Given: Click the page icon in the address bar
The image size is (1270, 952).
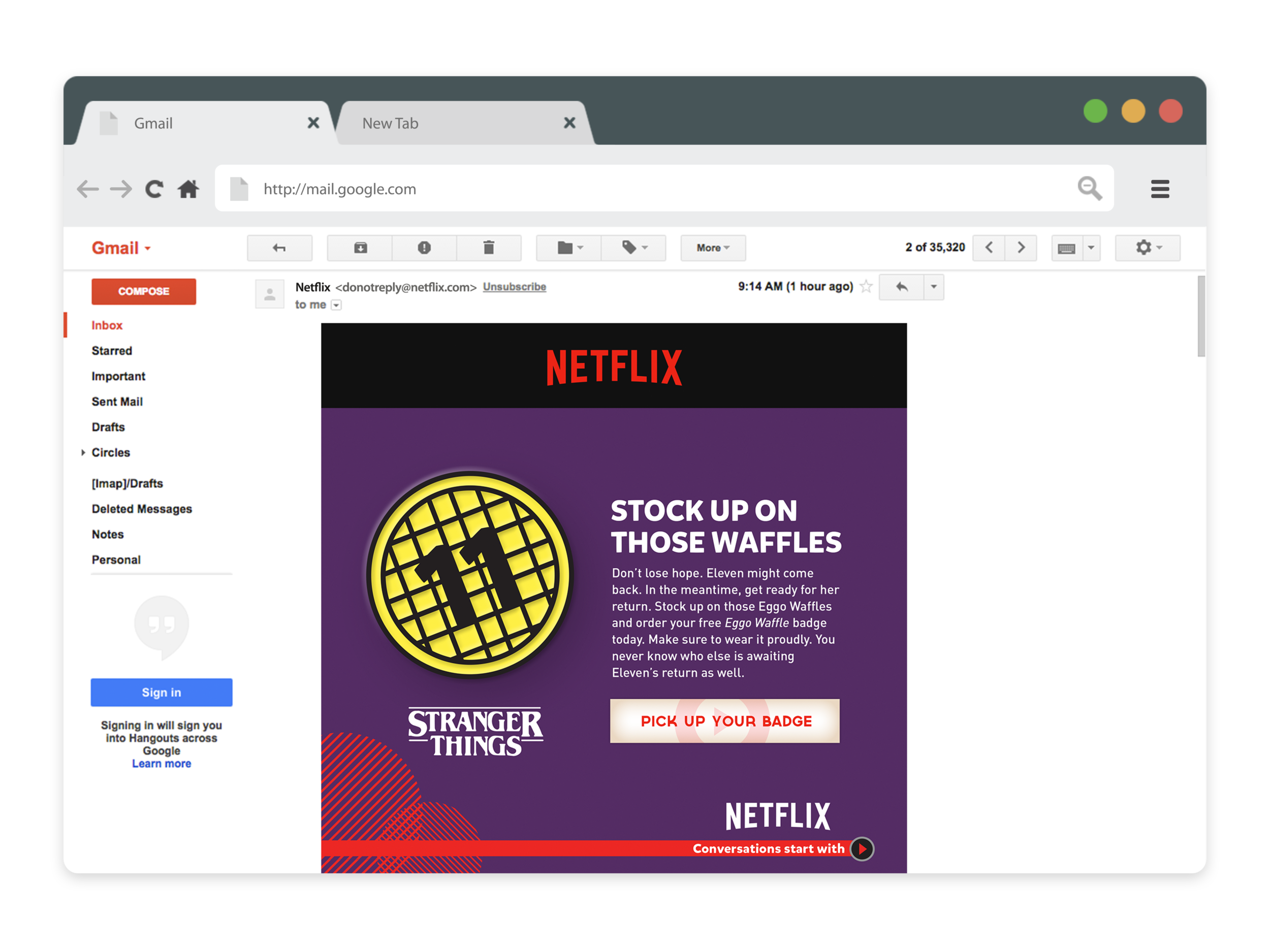Looking at the screenshot, I should 239,189.
